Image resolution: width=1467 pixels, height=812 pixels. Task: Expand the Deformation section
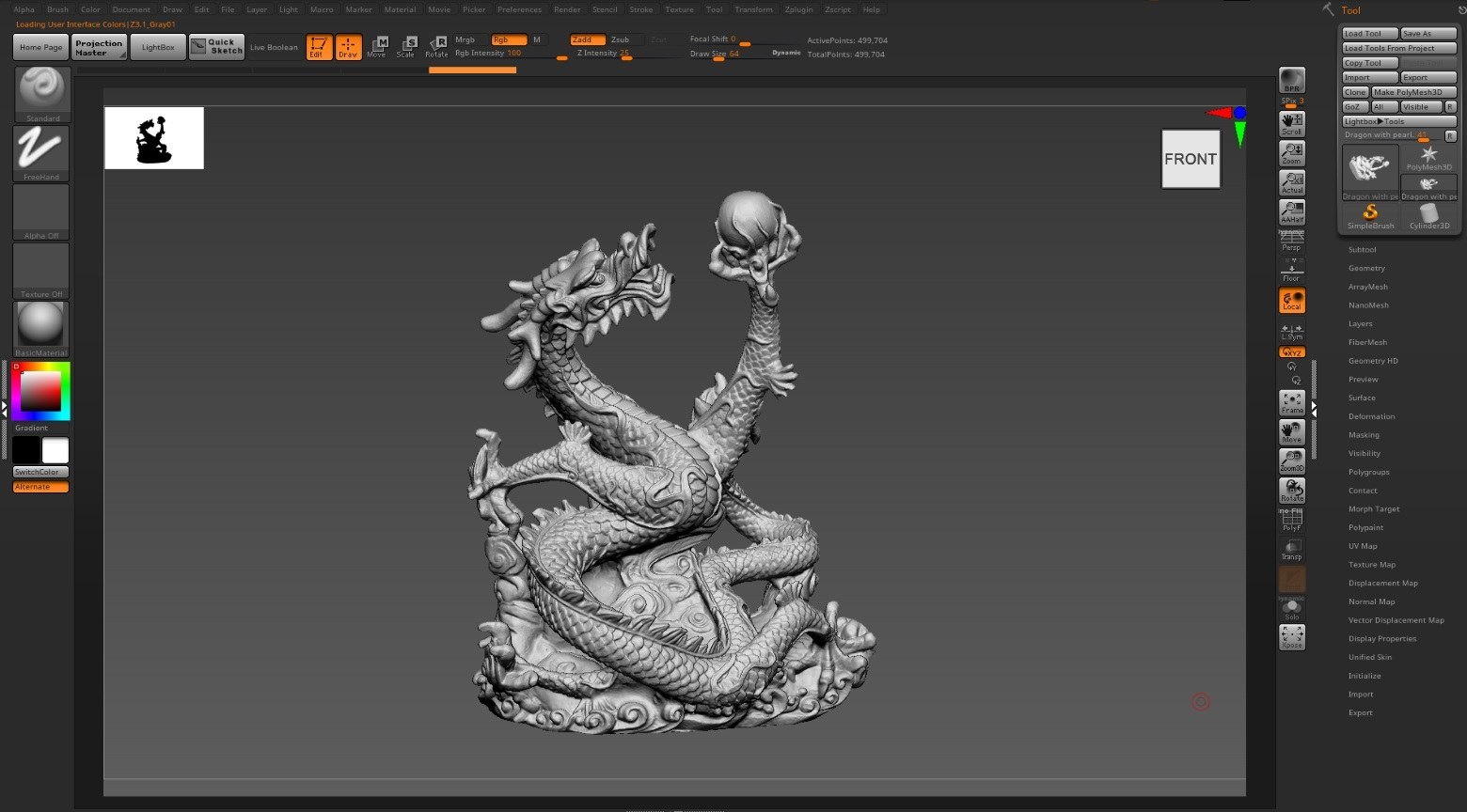pos(1371,416)
